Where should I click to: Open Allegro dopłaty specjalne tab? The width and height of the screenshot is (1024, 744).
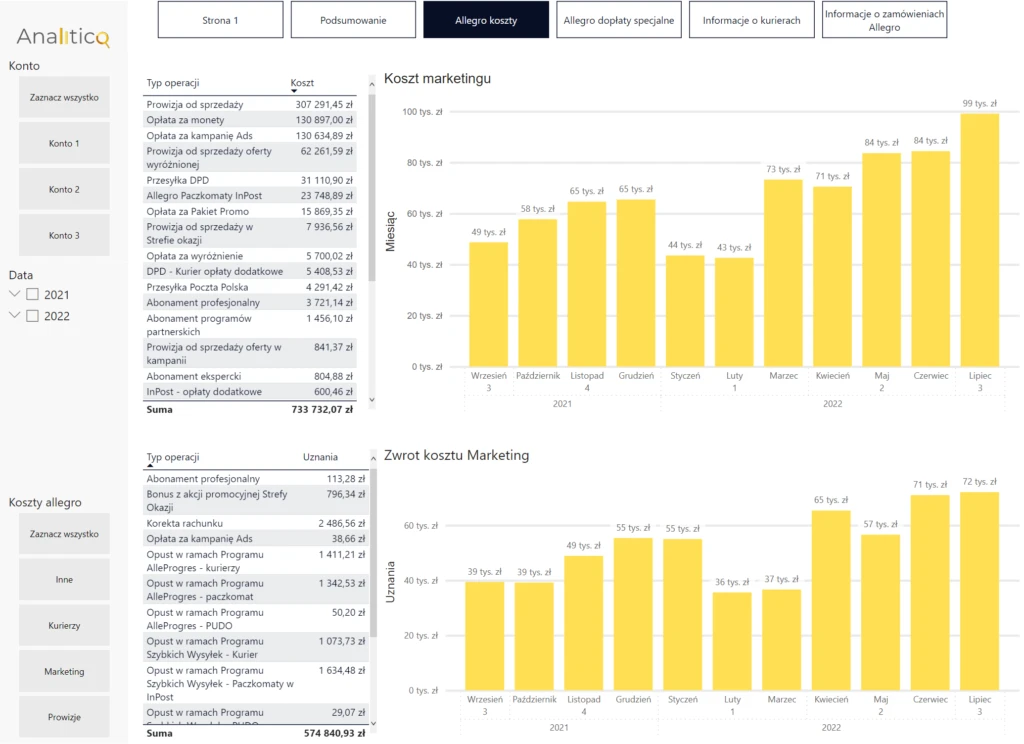(x=618, y=20)
